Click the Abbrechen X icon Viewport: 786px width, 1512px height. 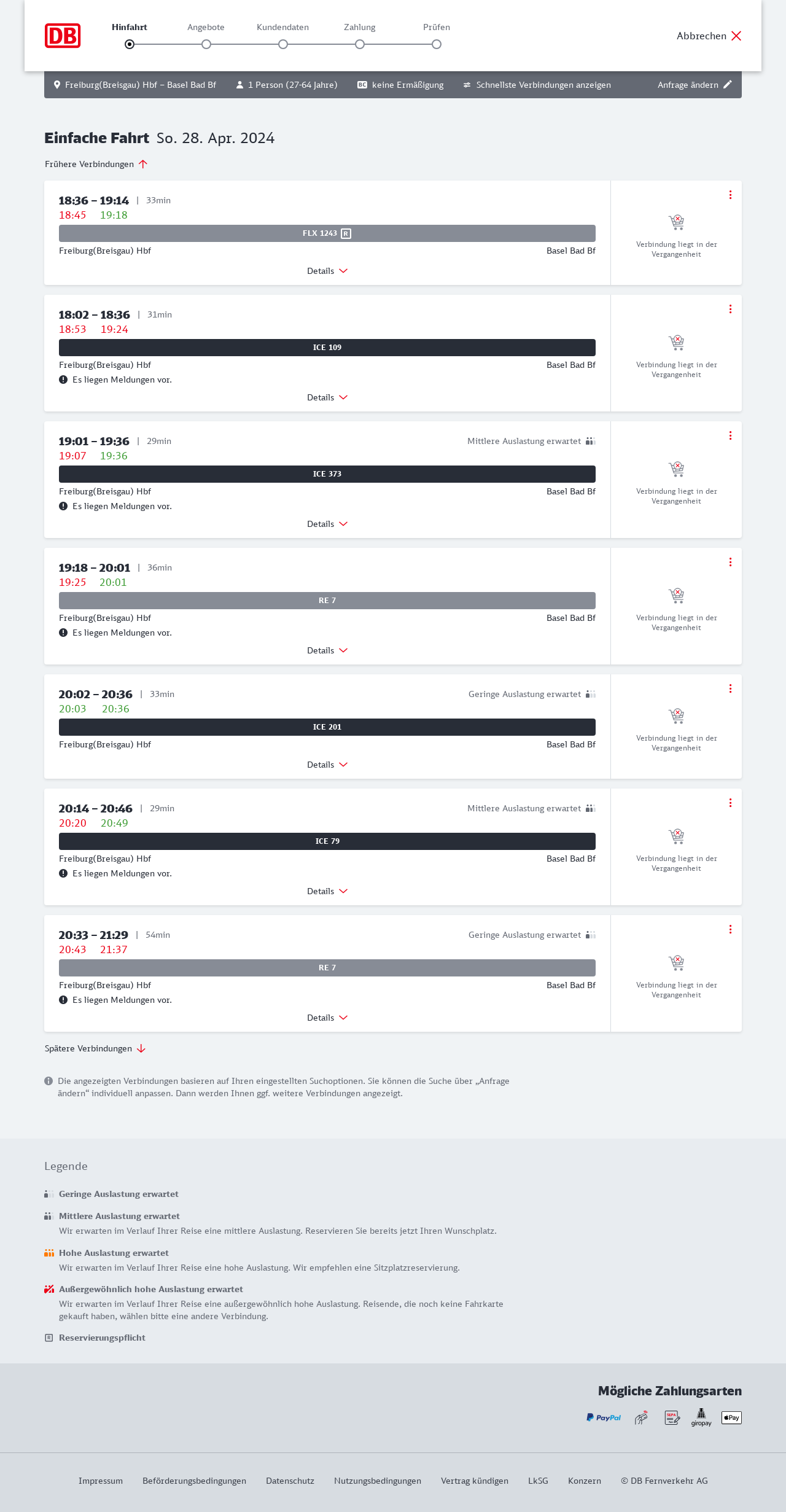(x=736, y=36)
